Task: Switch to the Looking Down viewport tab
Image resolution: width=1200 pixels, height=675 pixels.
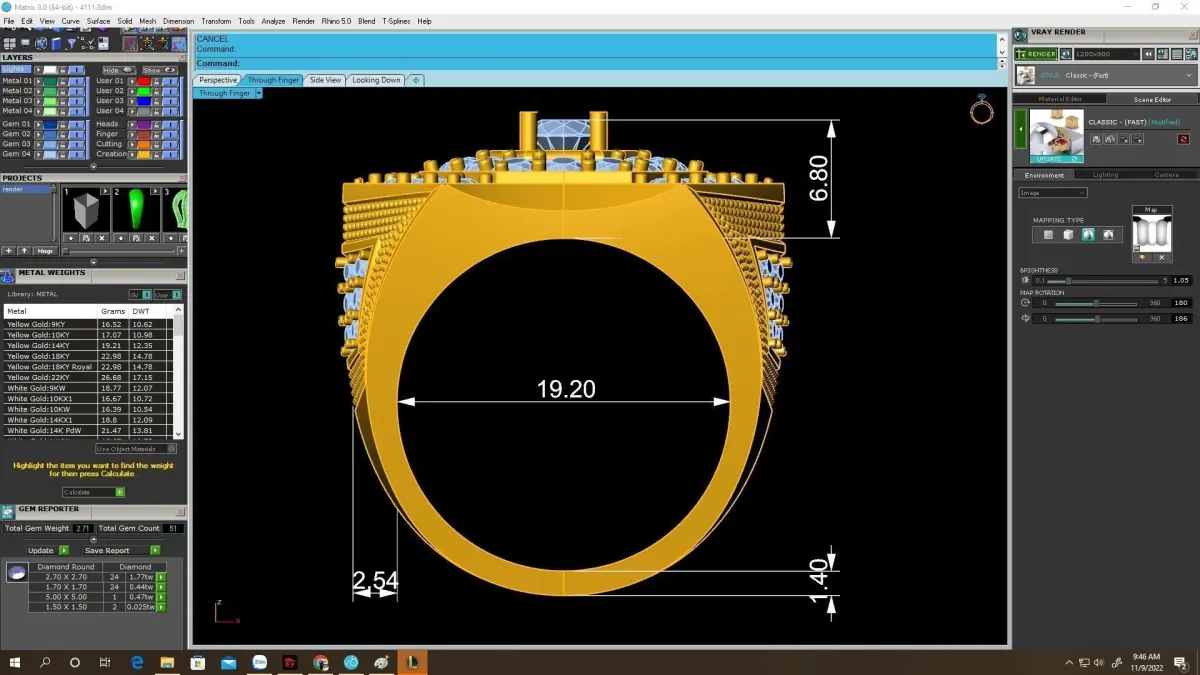Action: click(x=376, y=80)
